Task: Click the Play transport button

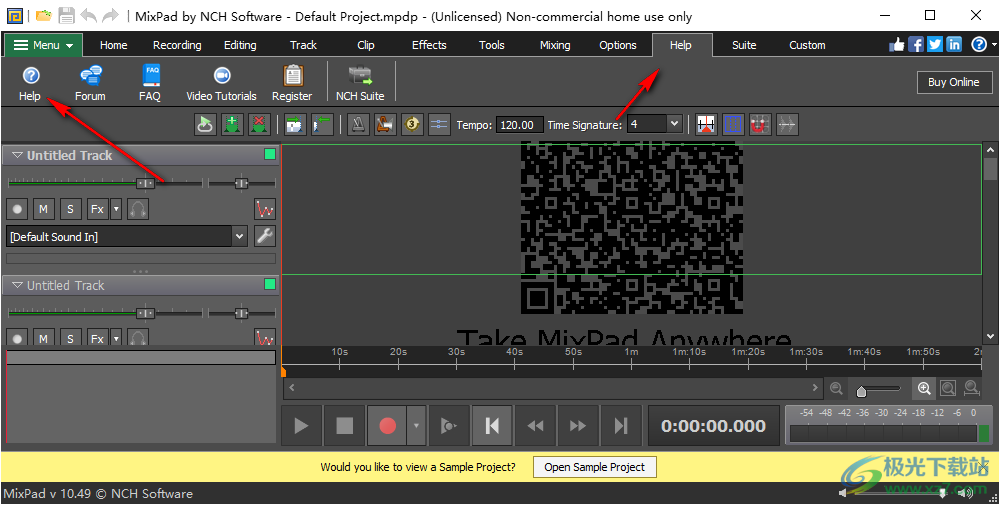Action: (x=302, y=425)
